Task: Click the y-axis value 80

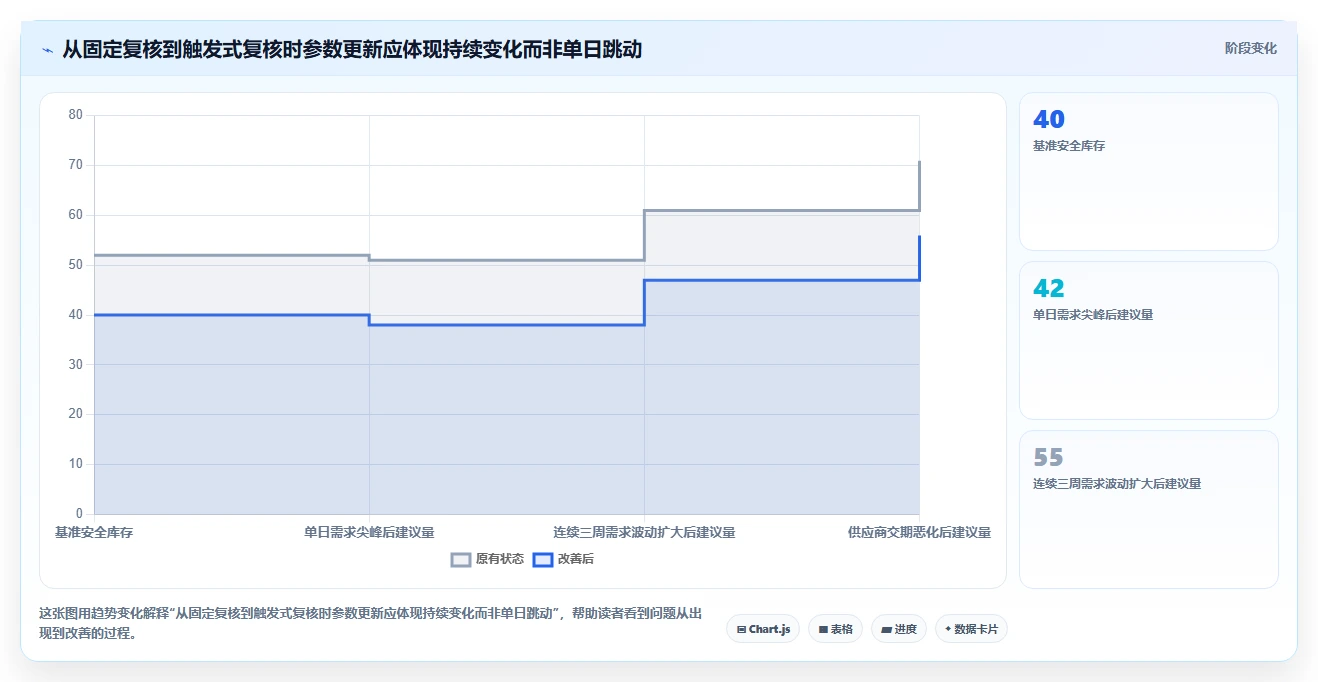Action: [x=76, y=115]
